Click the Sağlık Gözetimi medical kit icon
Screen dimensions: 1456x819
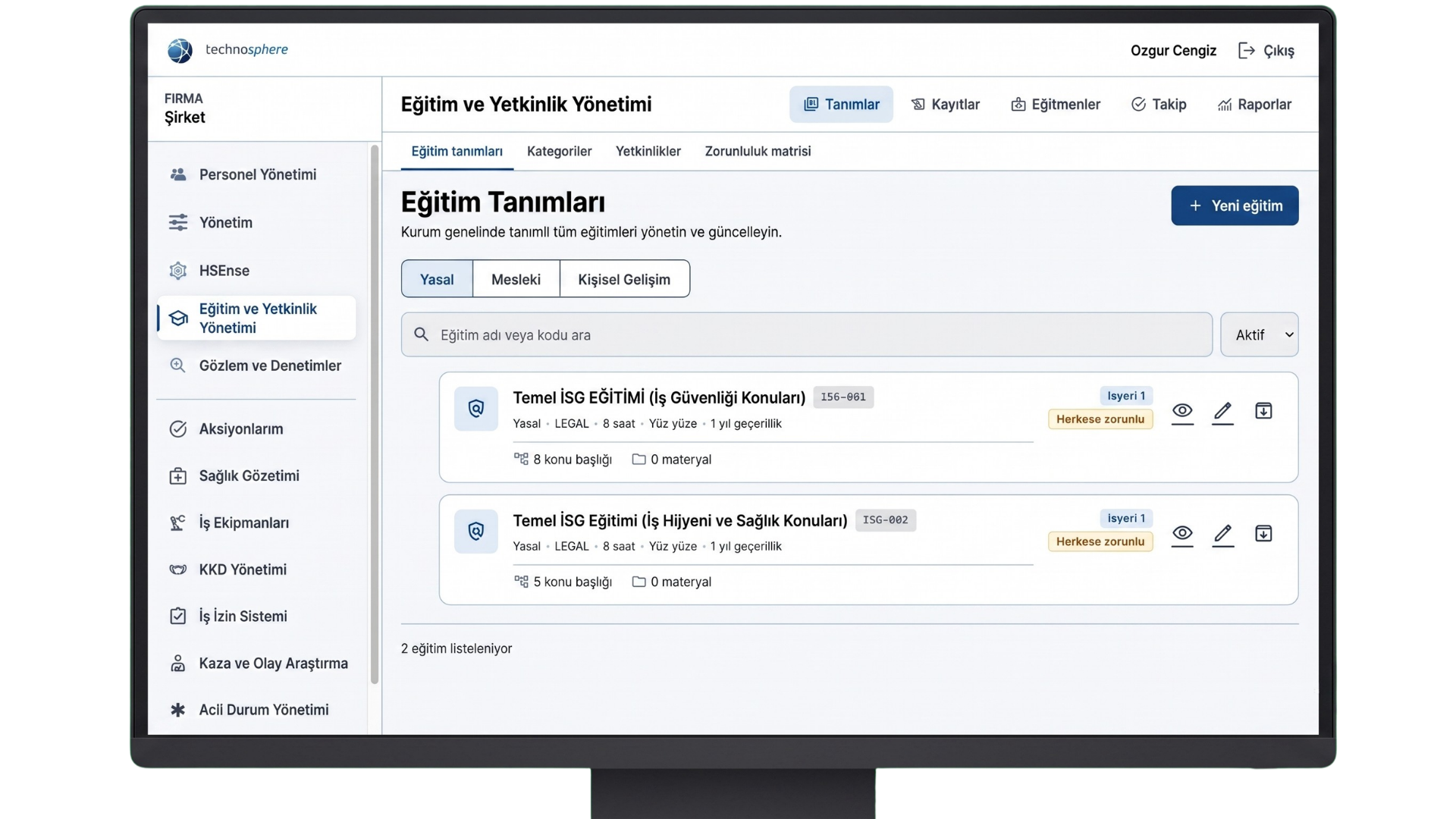178,476
